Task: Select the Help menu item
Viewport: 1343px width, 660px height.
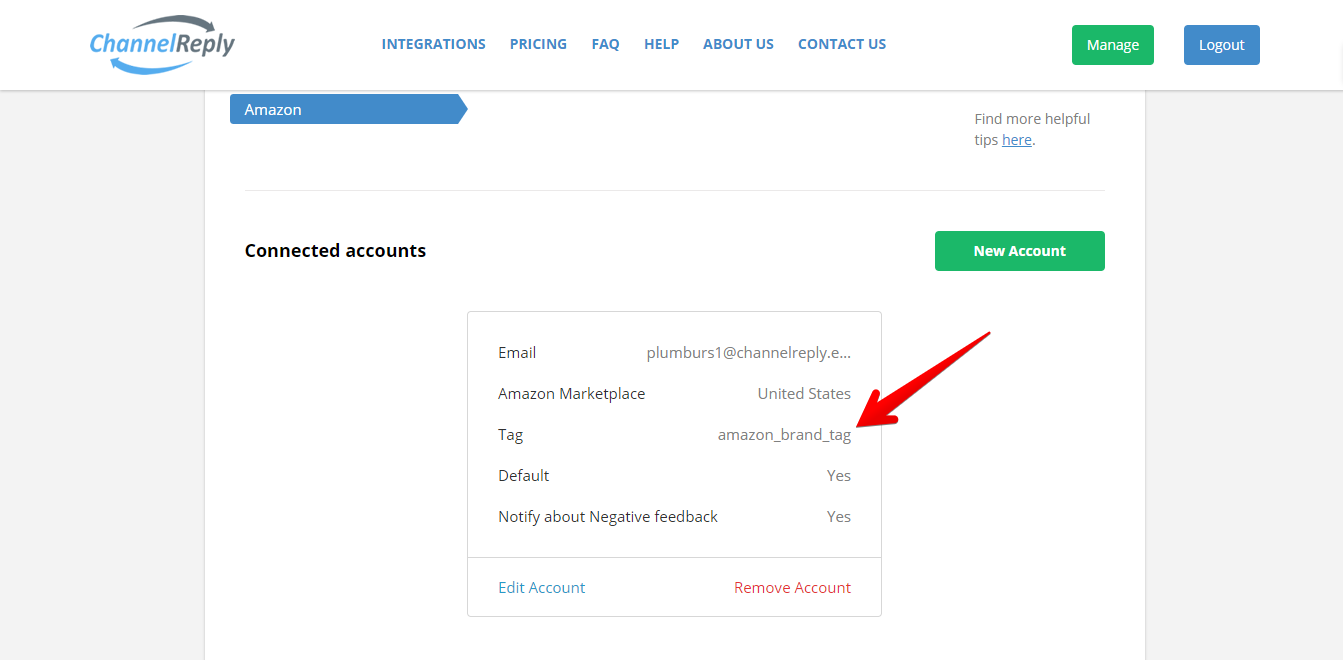Action: point(662,44)
